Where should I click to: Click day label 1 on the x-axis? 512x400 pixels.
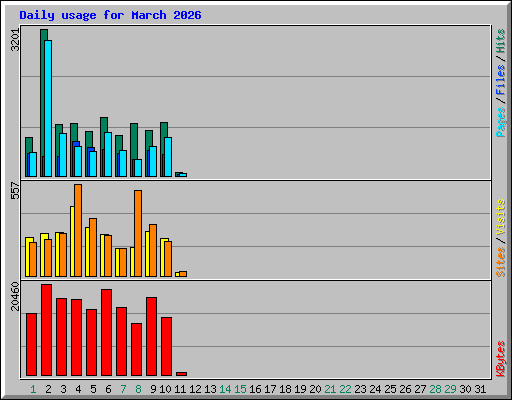[33, 389]
